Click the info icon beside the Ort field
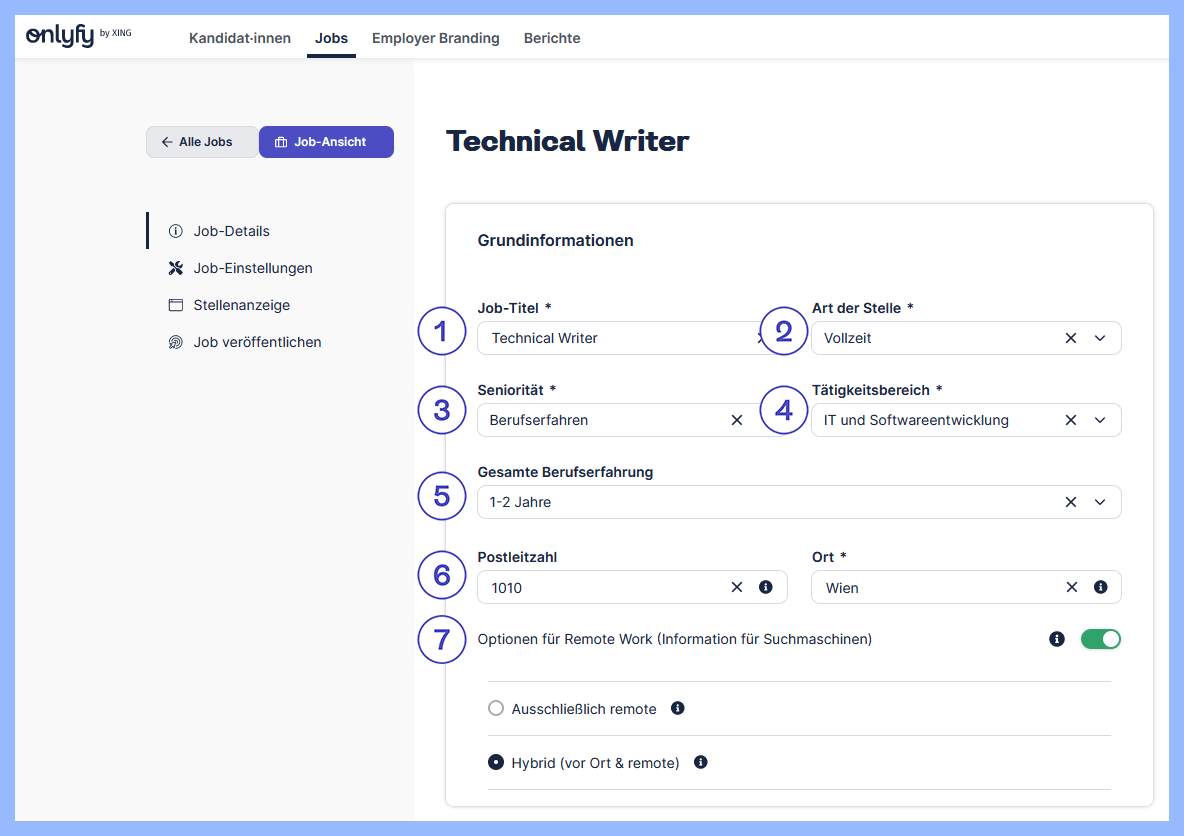 1101,587
